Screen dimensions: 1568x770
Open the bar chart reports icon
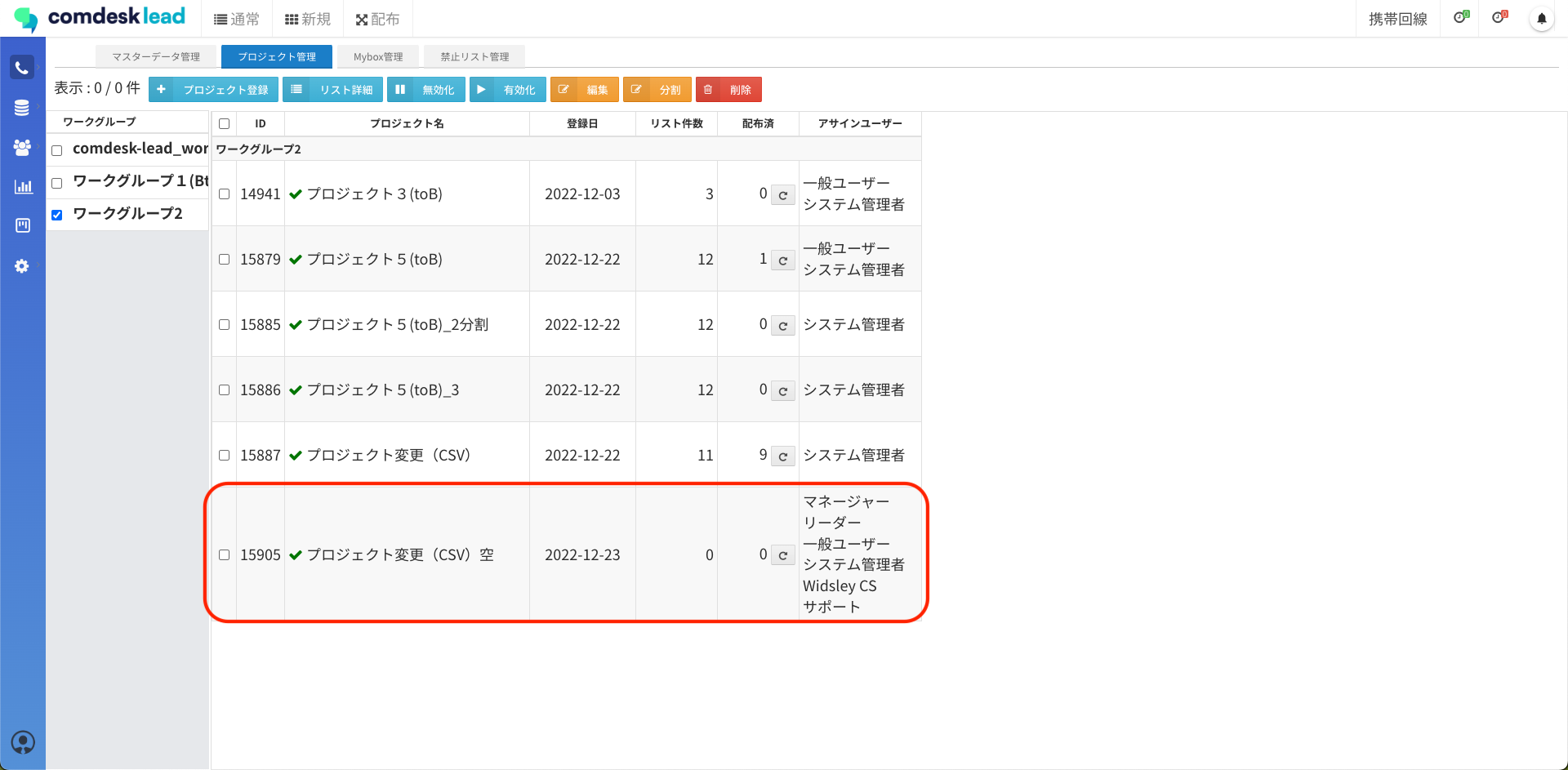click(x=23, y=186)
